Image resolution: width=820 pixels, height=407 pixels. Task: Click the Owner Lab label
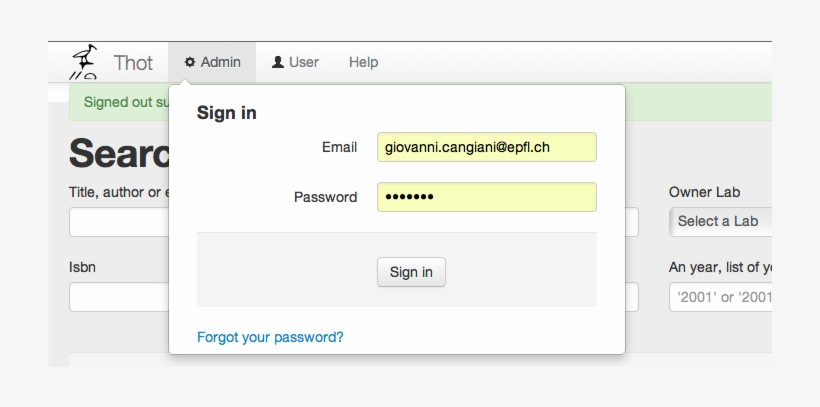(704, 192)
